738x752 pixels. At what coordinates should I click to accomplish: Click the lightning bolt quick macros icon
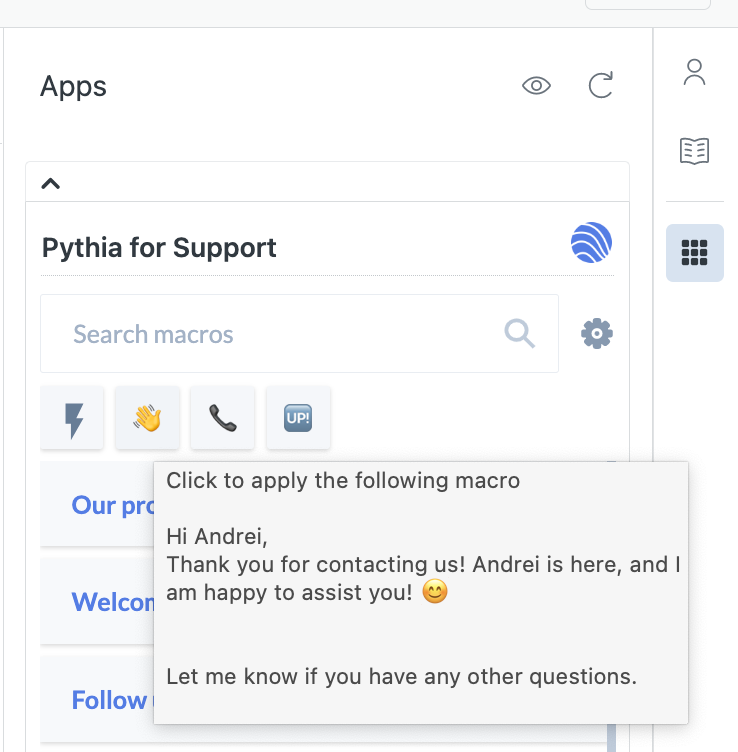click(x=73, y=420)
